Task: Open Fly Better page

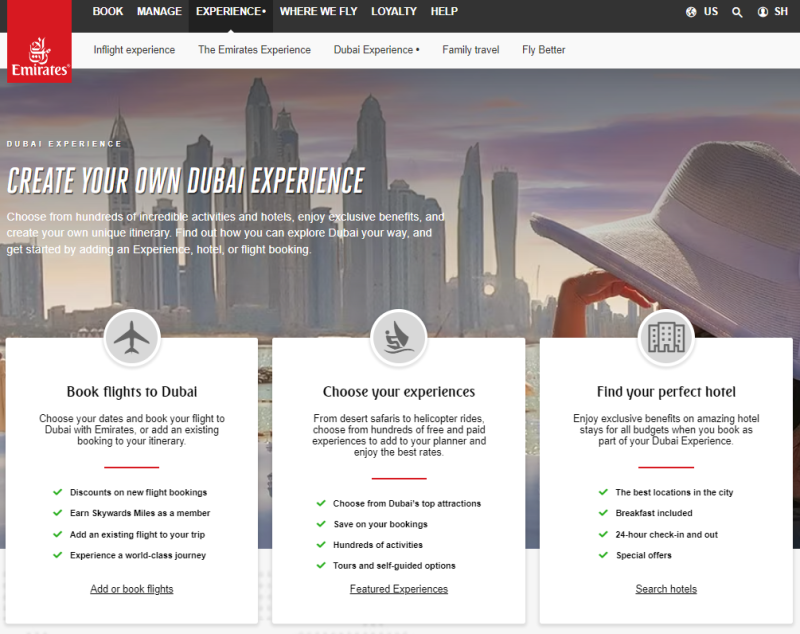Action: click(x=543, y=49)
